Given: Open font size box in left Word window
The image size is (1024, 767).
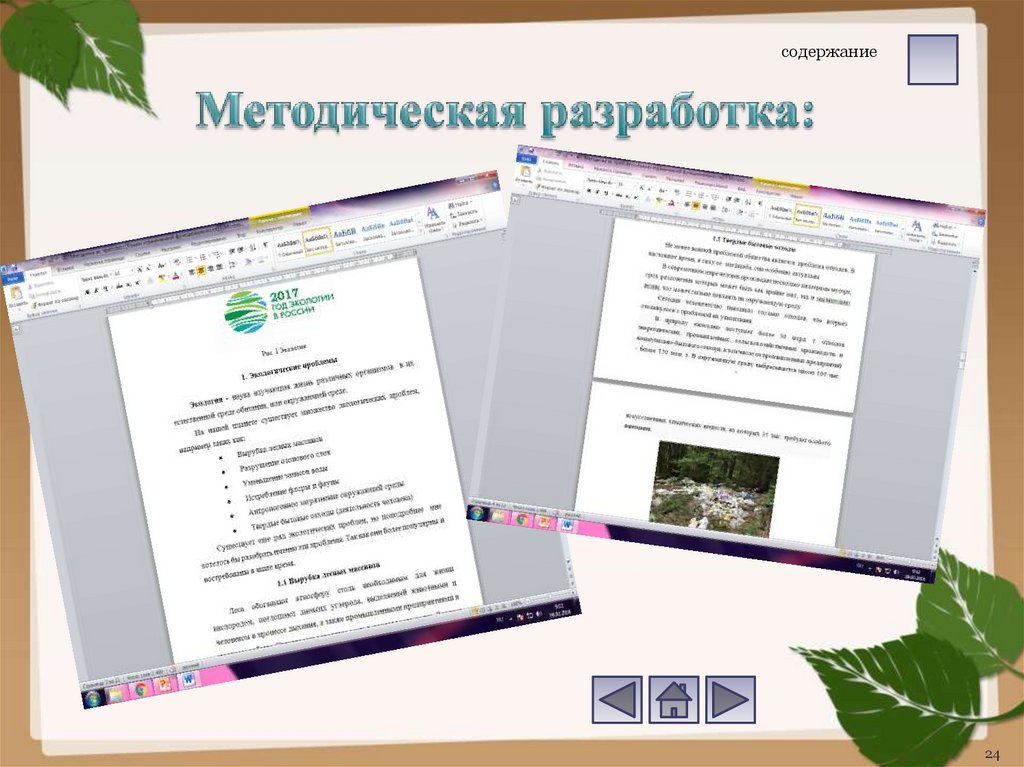Looking at the screenshot, I should (x=122, y=273).
